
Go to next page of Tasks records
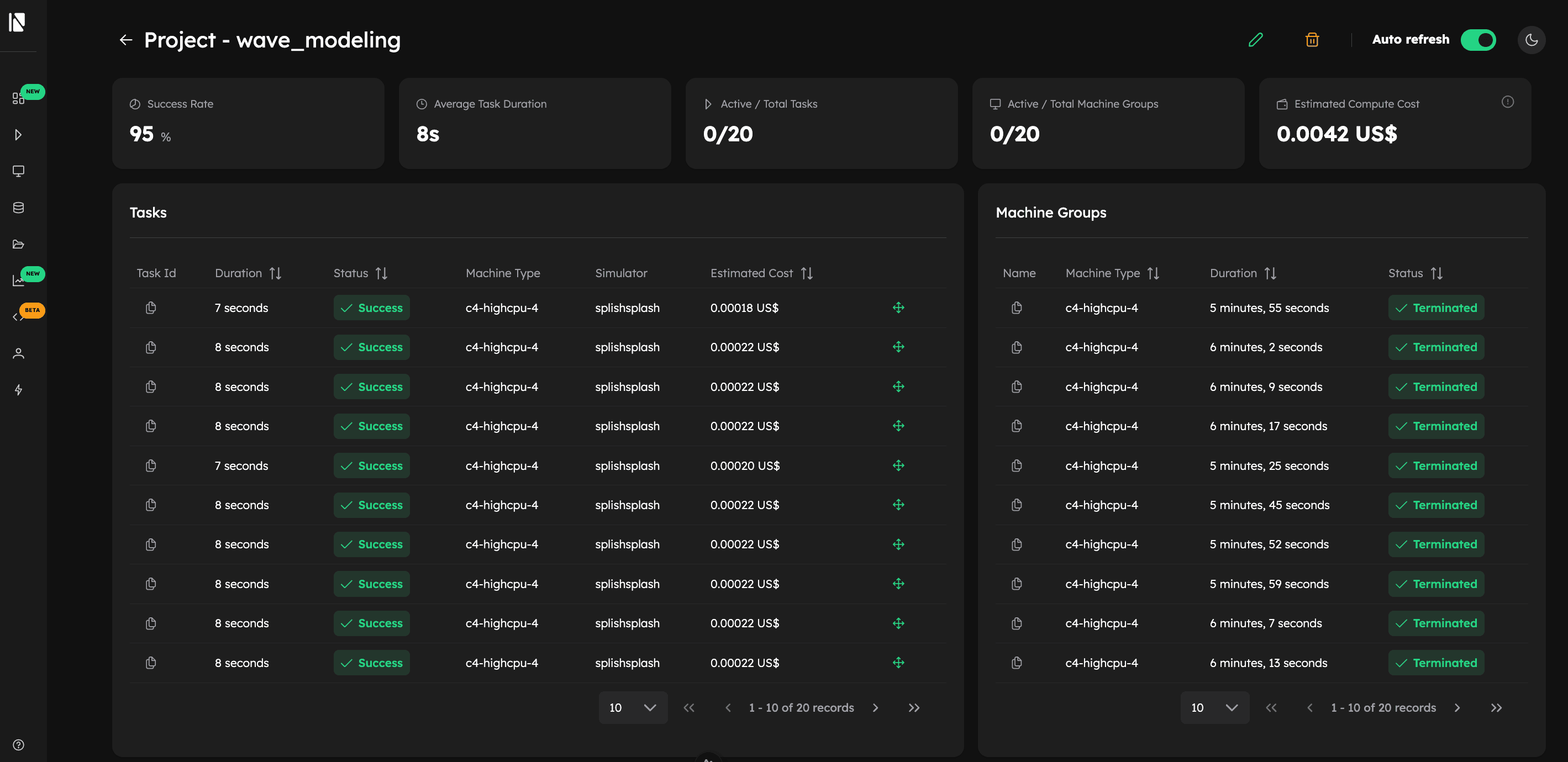pos(876,707)
